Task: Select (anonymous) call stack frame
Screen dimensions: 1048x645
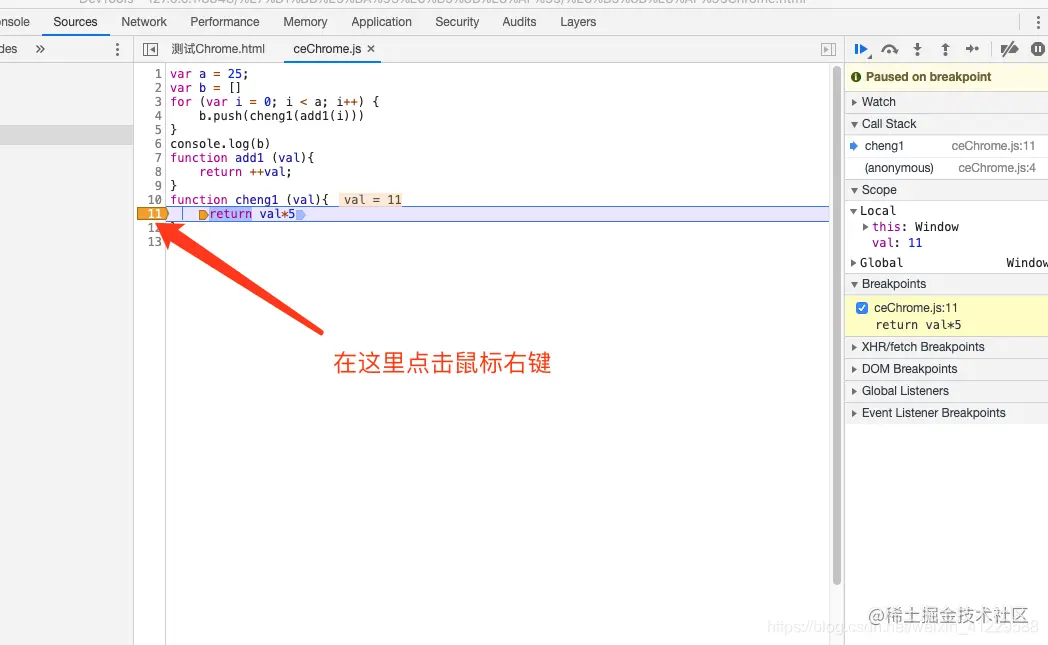Action: point(946,168)
